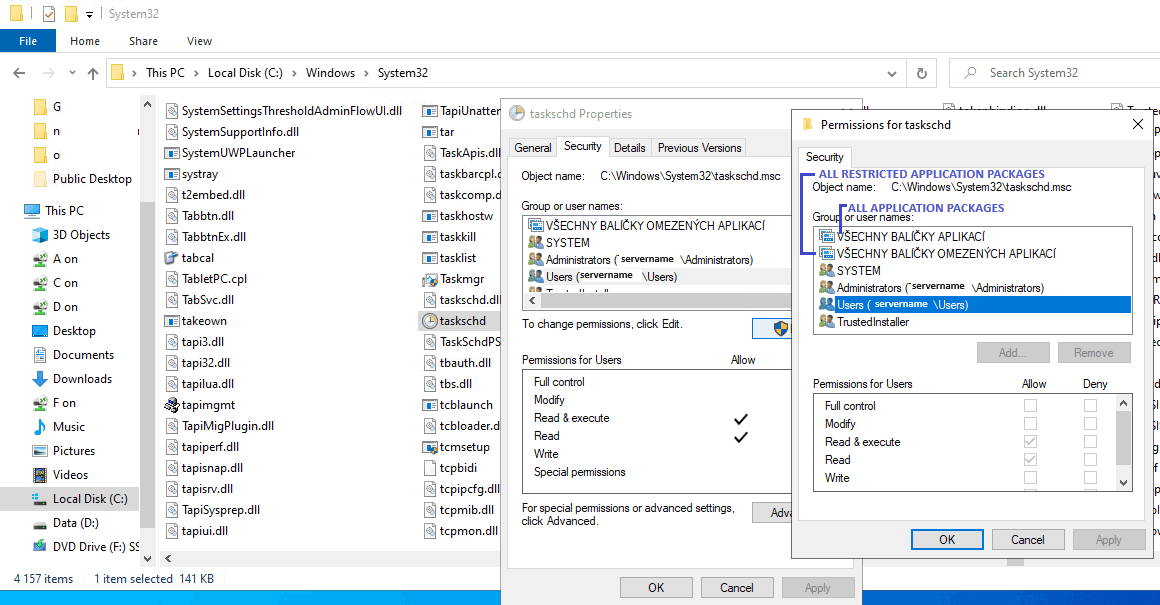Click permissions list scroll up arrow
This screenshot has height=605, width=1160.
tap(1123, 403)
